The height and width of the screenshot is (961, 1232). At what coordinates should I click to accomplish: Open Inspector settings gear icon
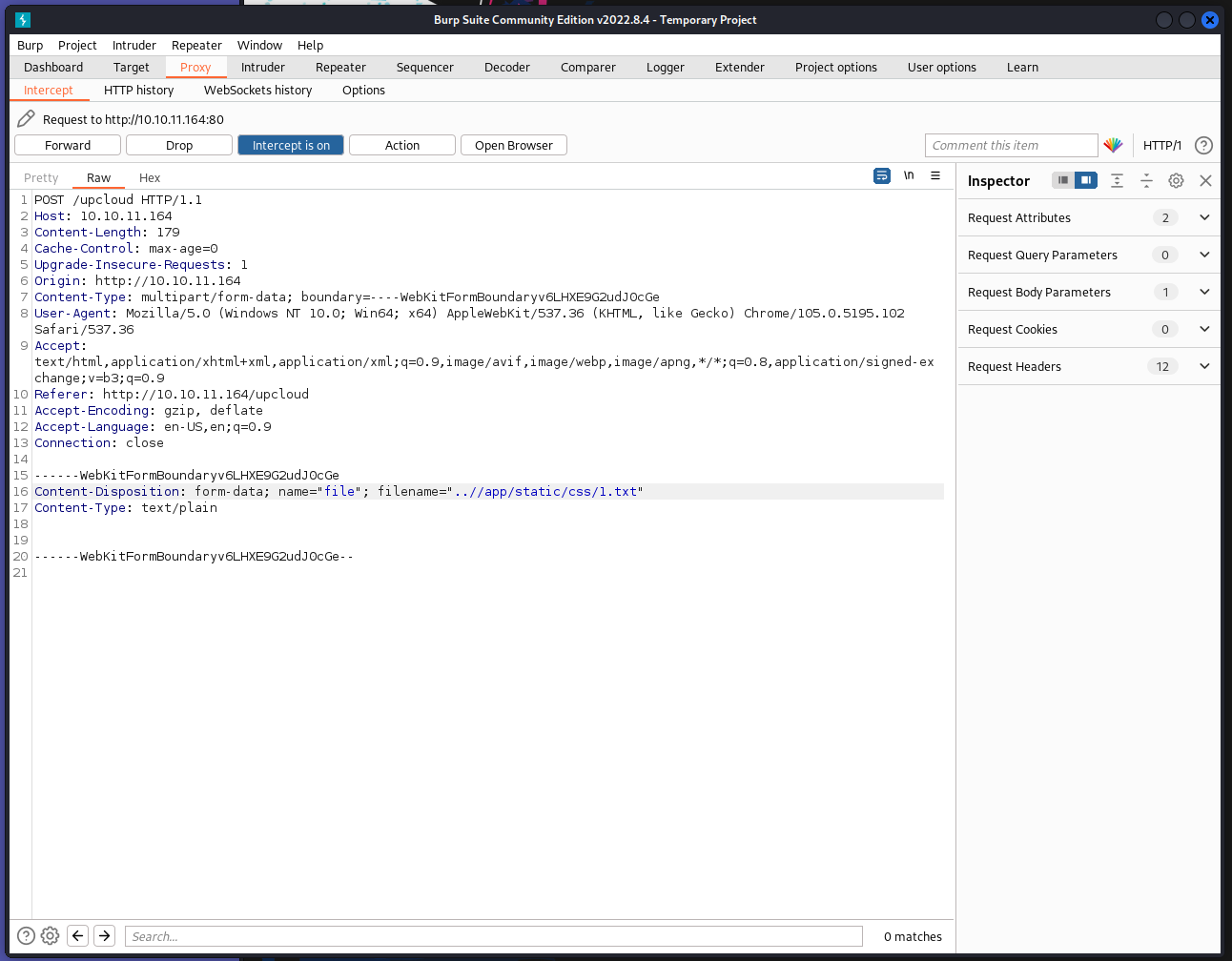pyautogui.click(x=1176, y=181)
